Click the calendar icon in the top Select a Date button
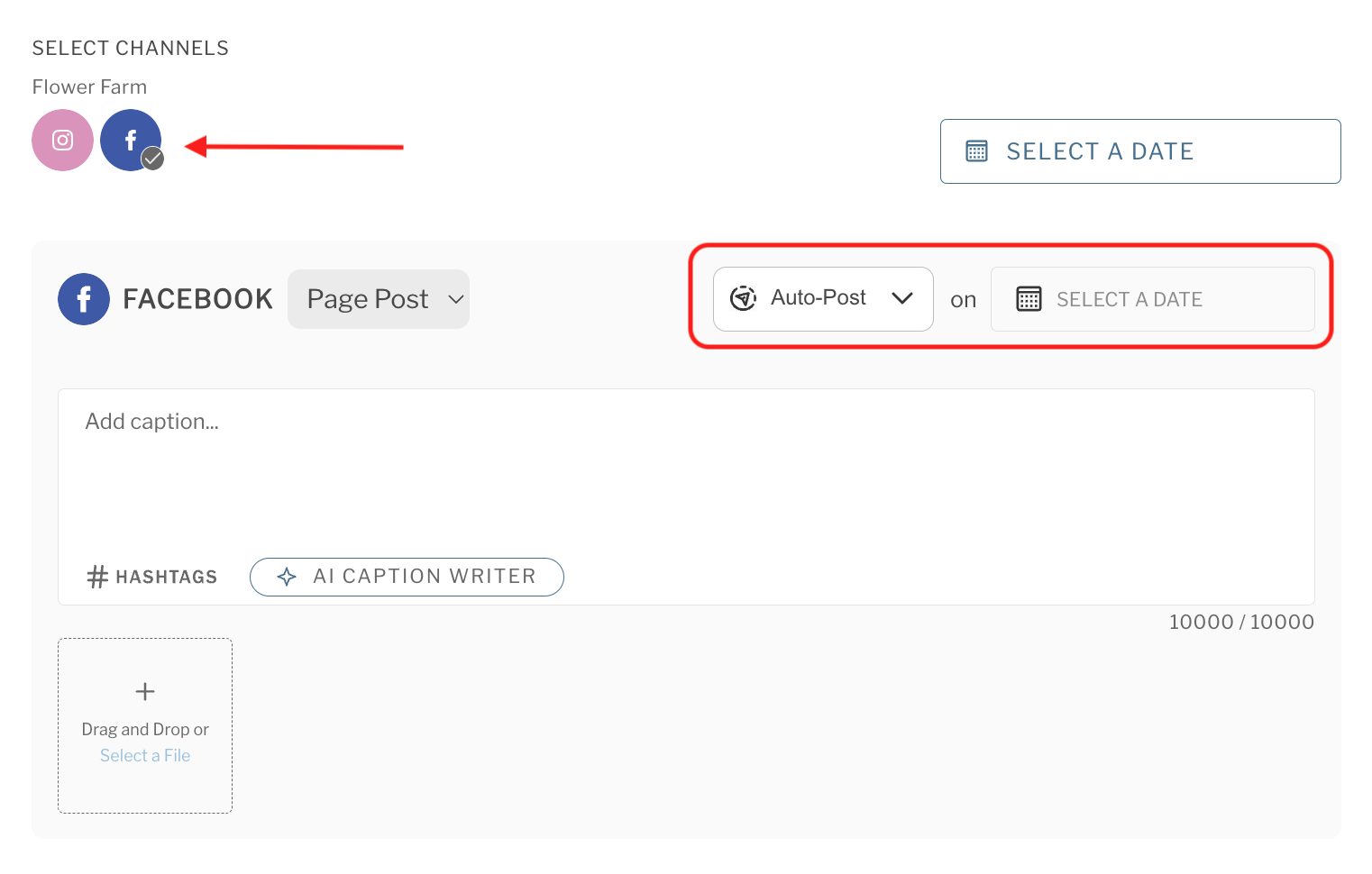The width and height of the screenshot is (1372, 874). (x=977, y=150)
